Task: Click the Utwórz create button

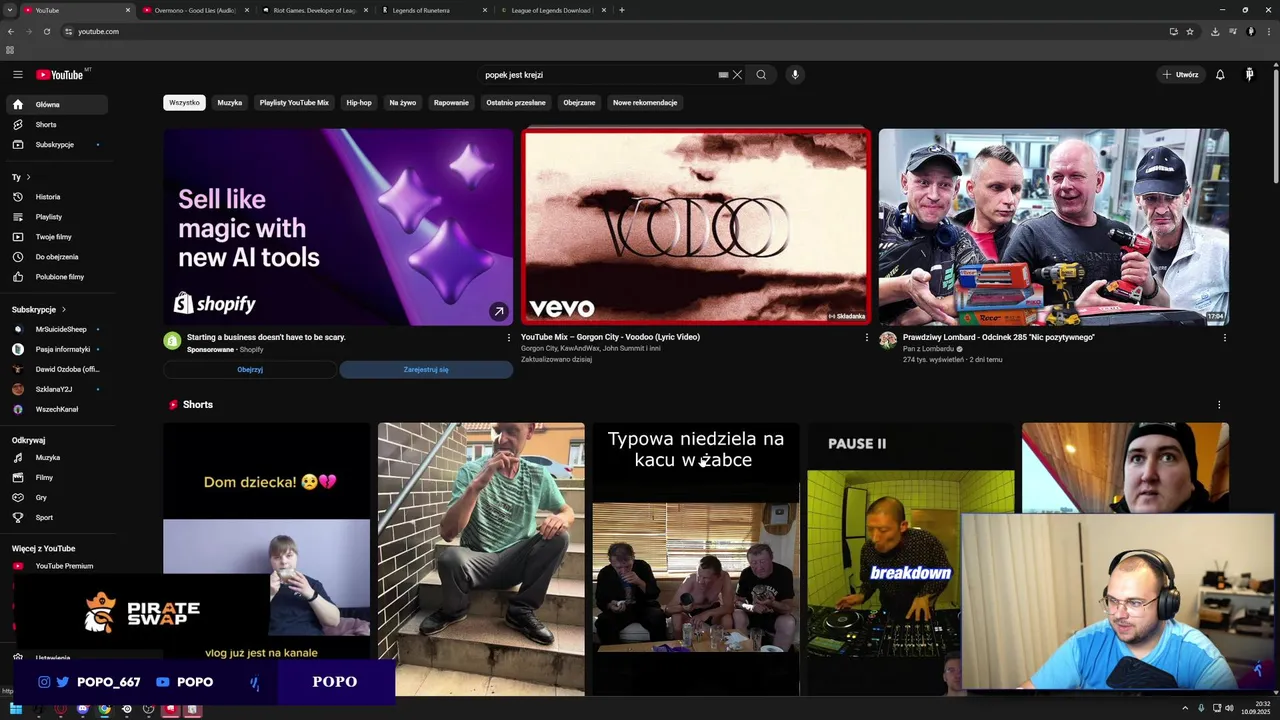Action: click(1180, 75)
